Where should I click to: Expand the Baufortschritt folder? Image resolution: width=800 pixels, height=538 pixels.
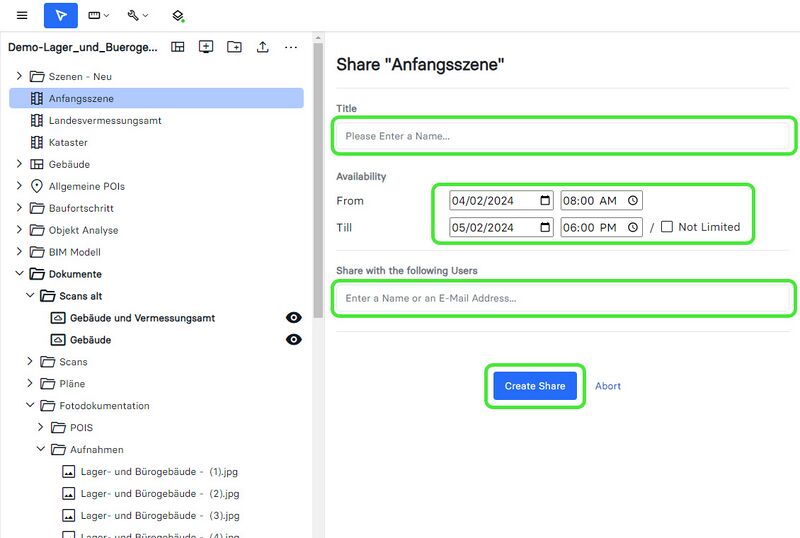[x=19, y=208]
